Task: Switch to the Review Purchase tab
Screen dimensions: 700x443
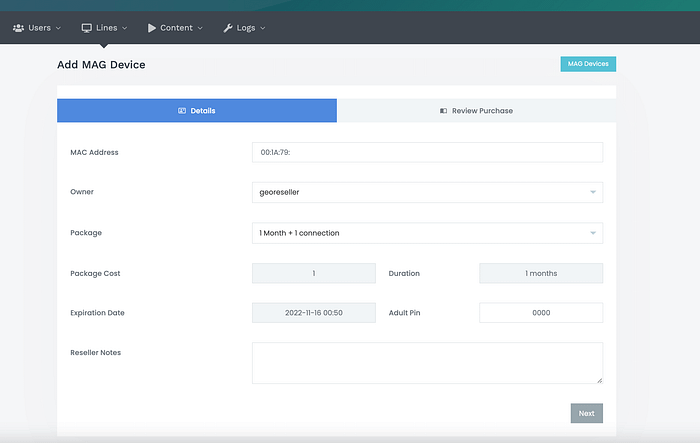Action: click(476, 110)
